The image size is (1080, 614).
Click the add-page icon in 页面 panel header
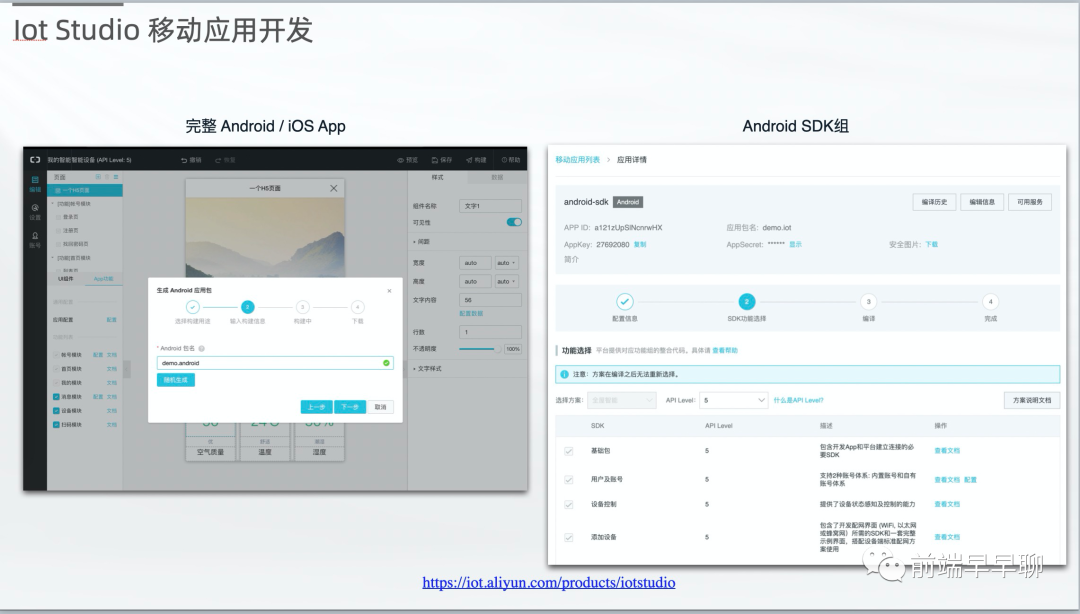(x=98, y=177)
